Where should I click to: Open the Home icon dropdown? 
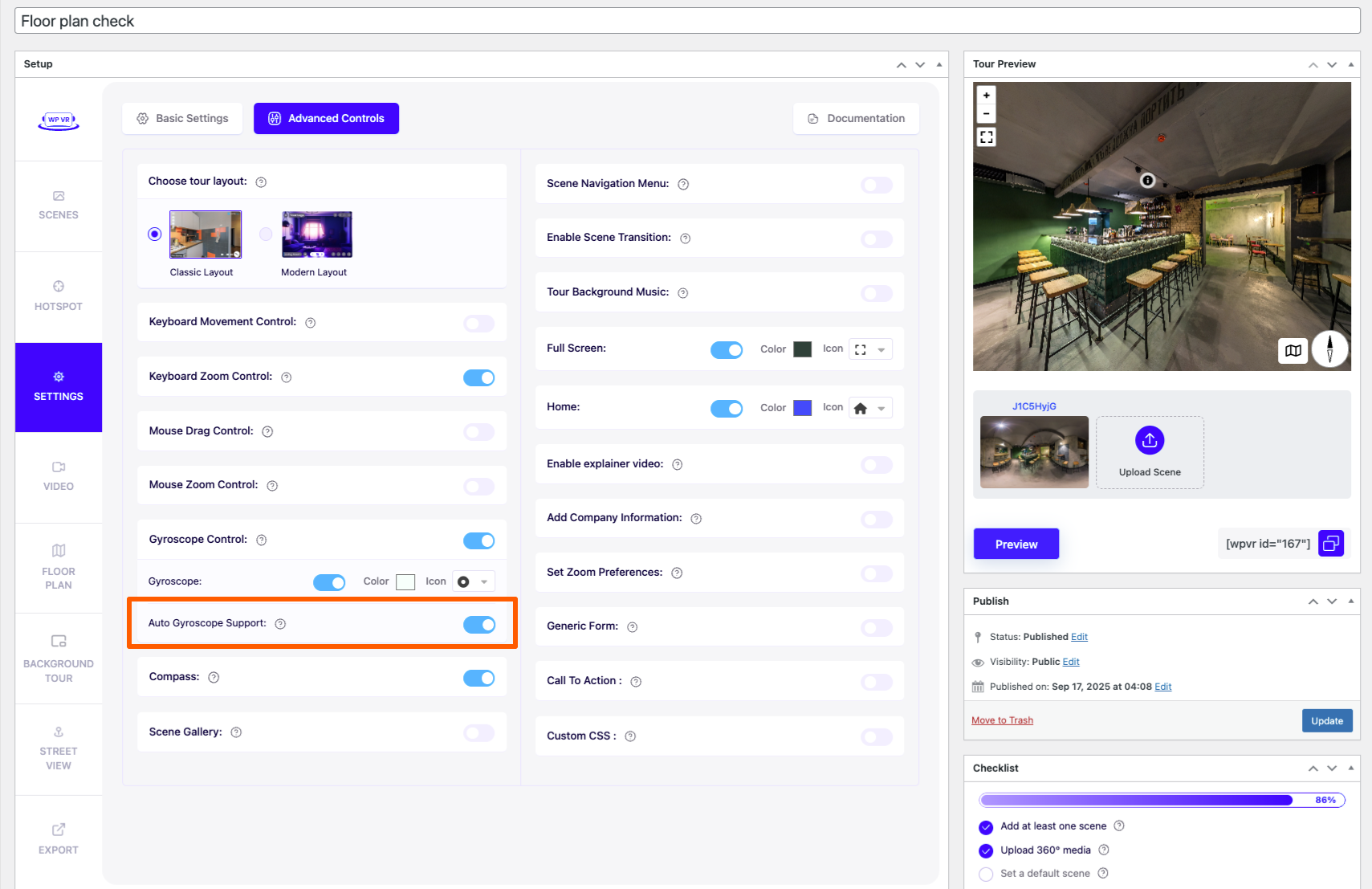(870, 409)
